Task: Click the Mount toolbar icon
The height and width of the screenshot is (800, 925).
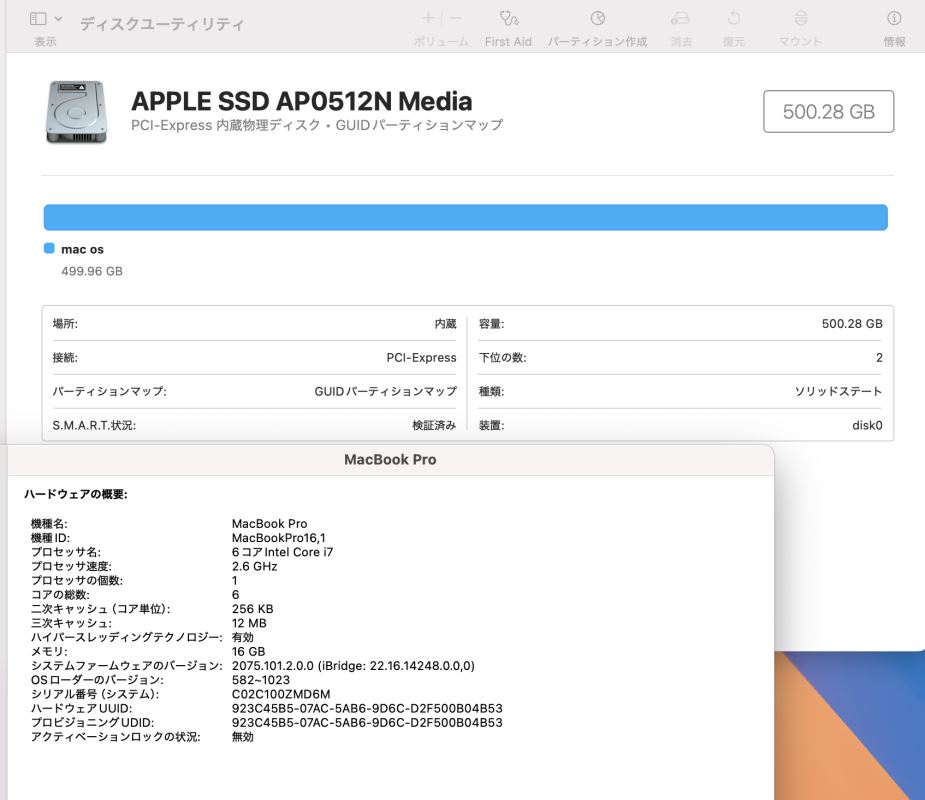Action: (801, 18)
